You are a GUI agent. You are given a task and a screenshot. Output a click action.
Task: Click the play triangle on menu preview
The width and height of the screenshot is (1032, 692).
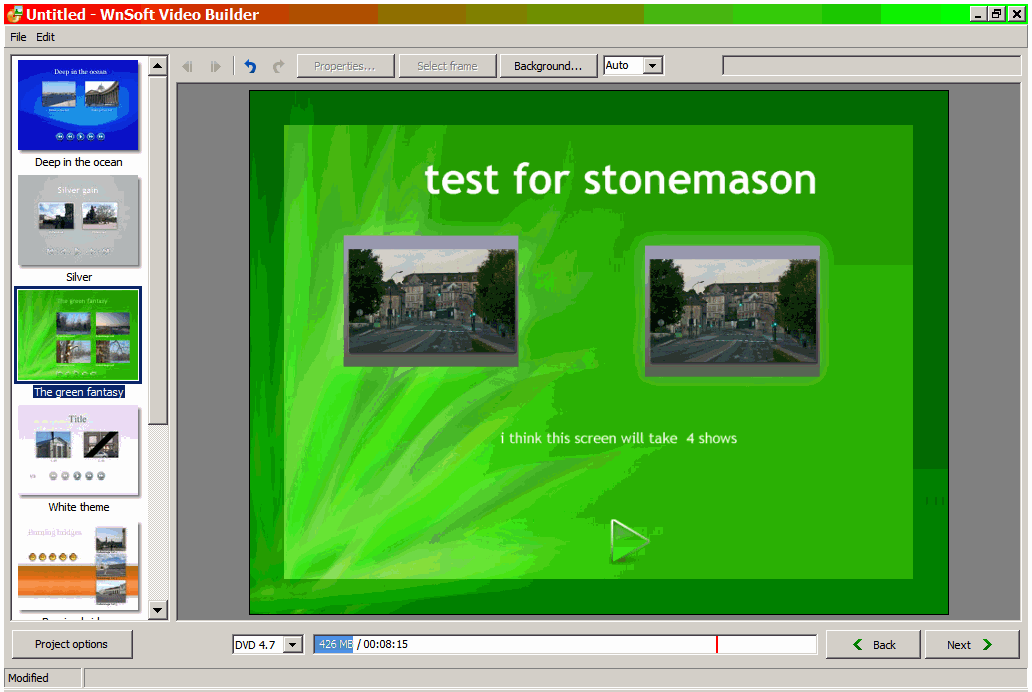pyautogui.click(x=629, y=541)
